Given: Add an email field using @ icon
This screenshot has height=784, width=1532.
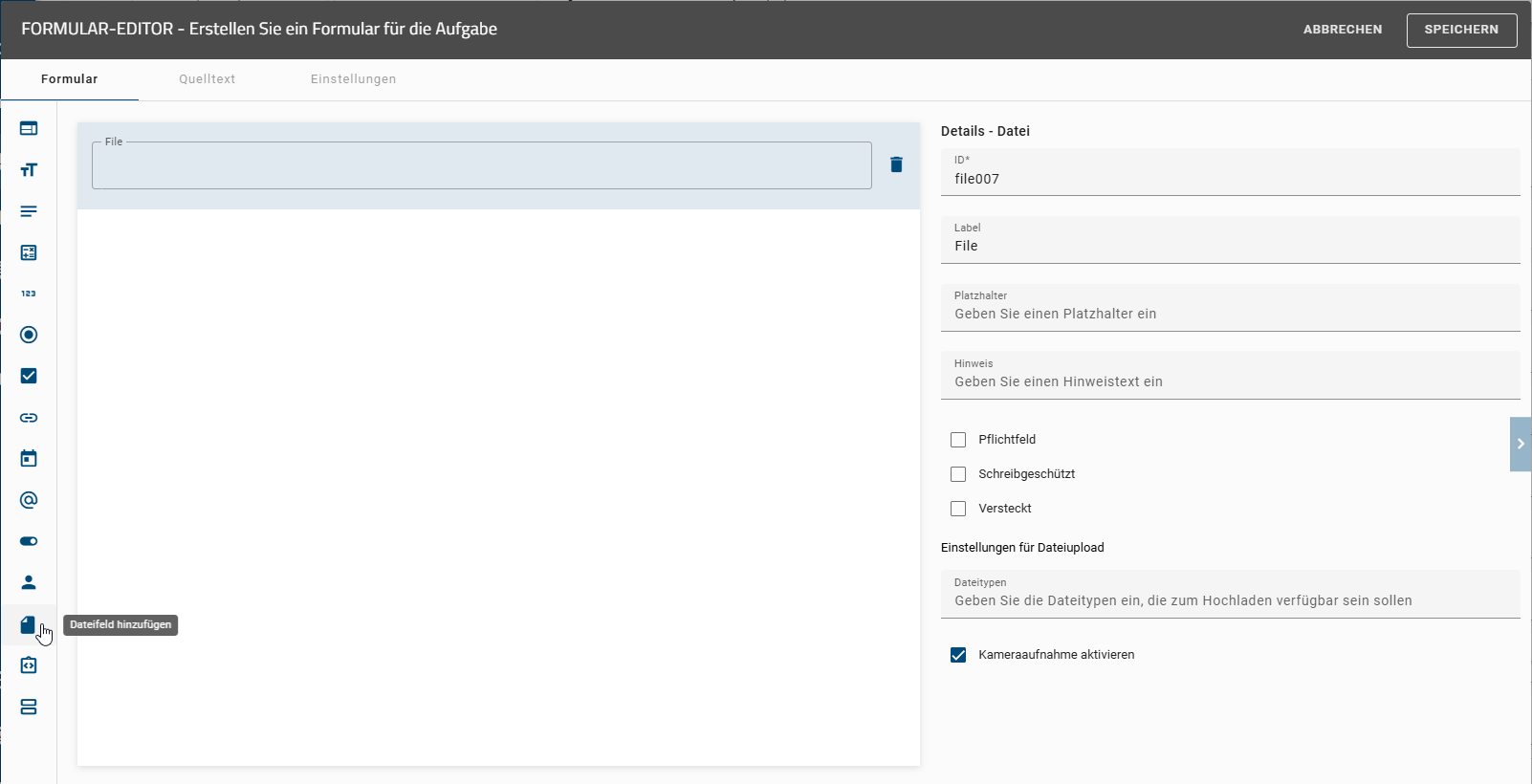Looking at the screenshot, I should [x=29, y=500].
